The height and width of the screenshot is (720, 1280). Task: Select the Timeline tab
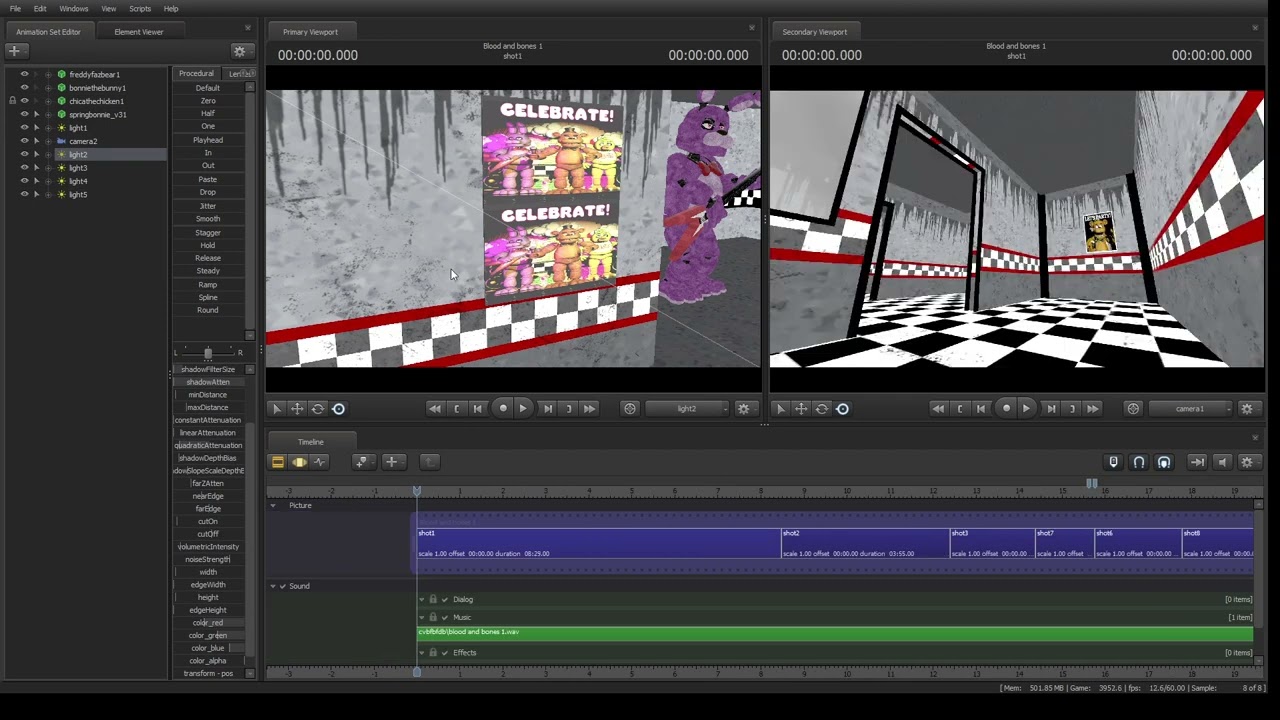coord(310,442)
